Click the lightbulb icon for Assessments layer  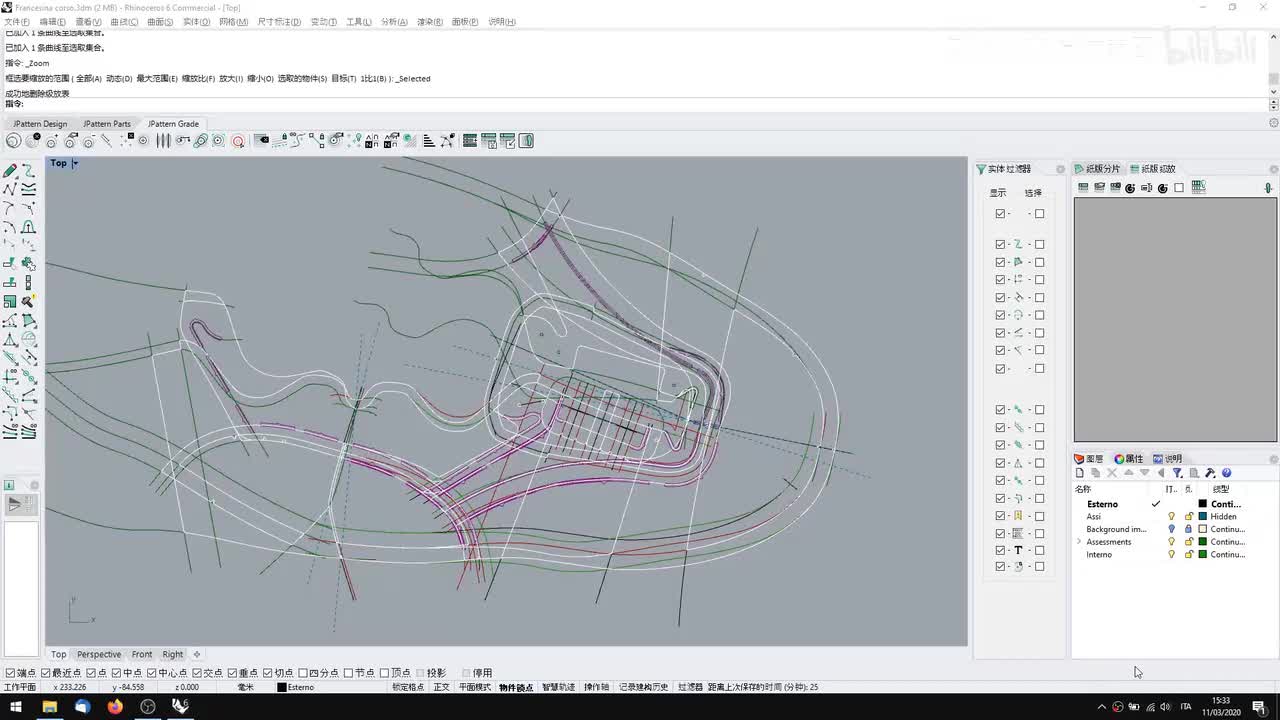1172,542
